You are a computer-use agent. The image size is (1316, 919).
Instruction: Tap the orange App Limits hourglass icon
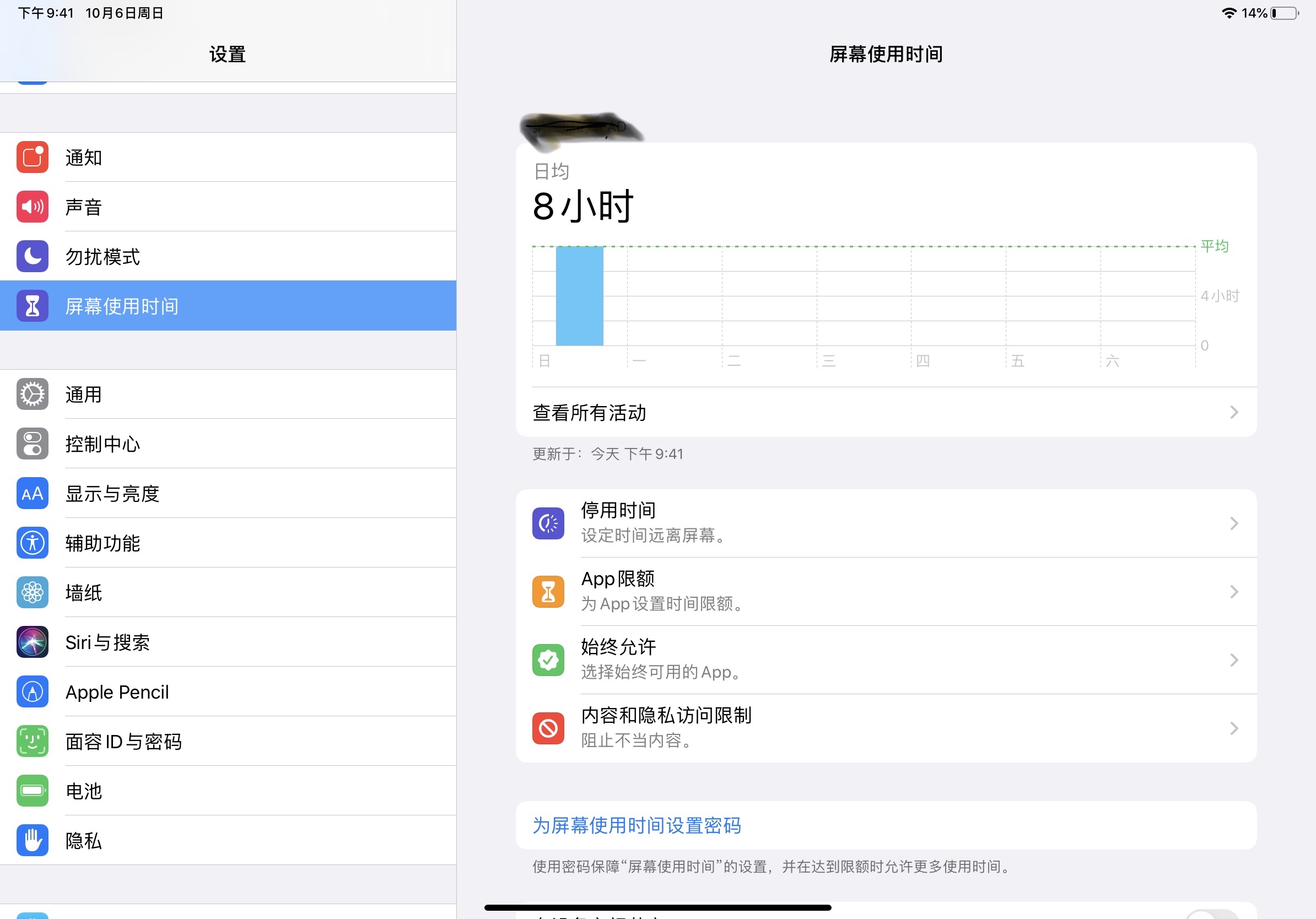pos(548,591)
